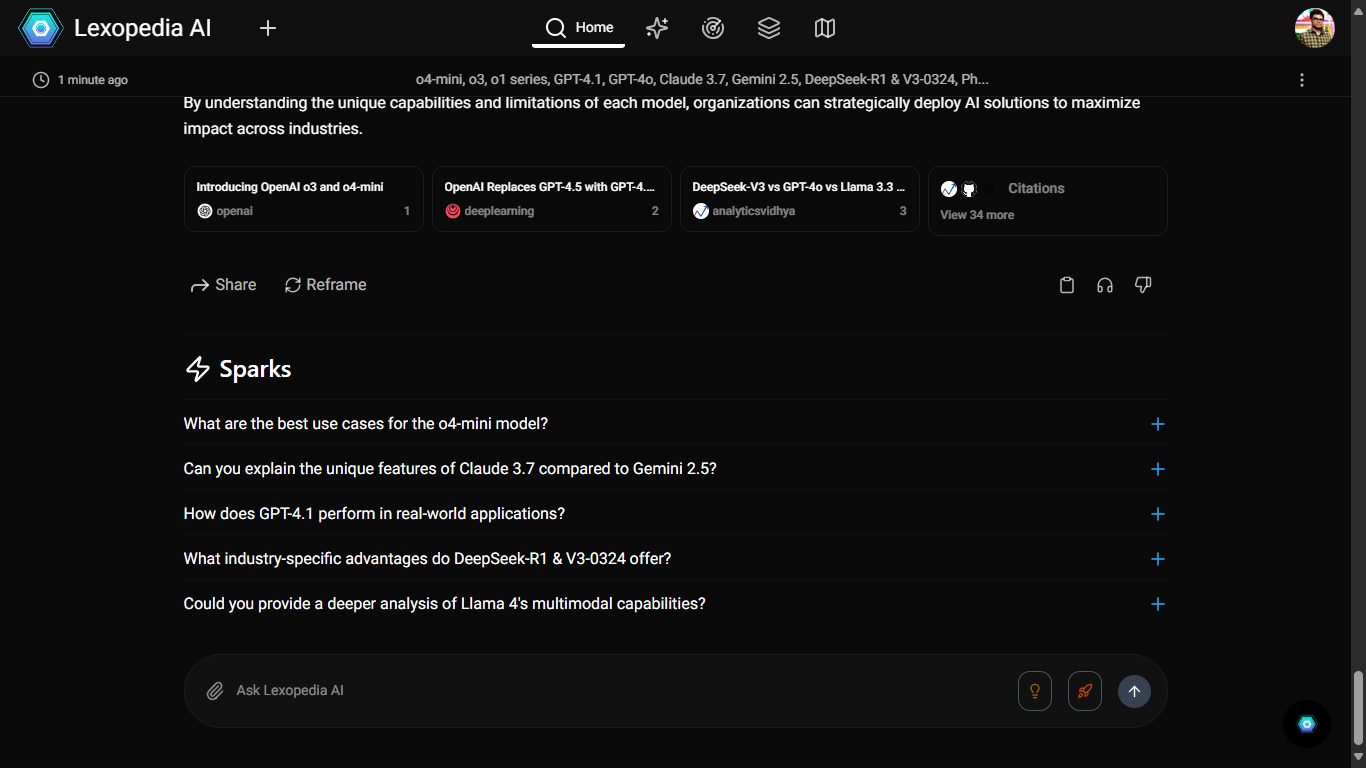Start a new chat with plus icon
Viewport: 1366px width, 768px height.
click(268, 28)
